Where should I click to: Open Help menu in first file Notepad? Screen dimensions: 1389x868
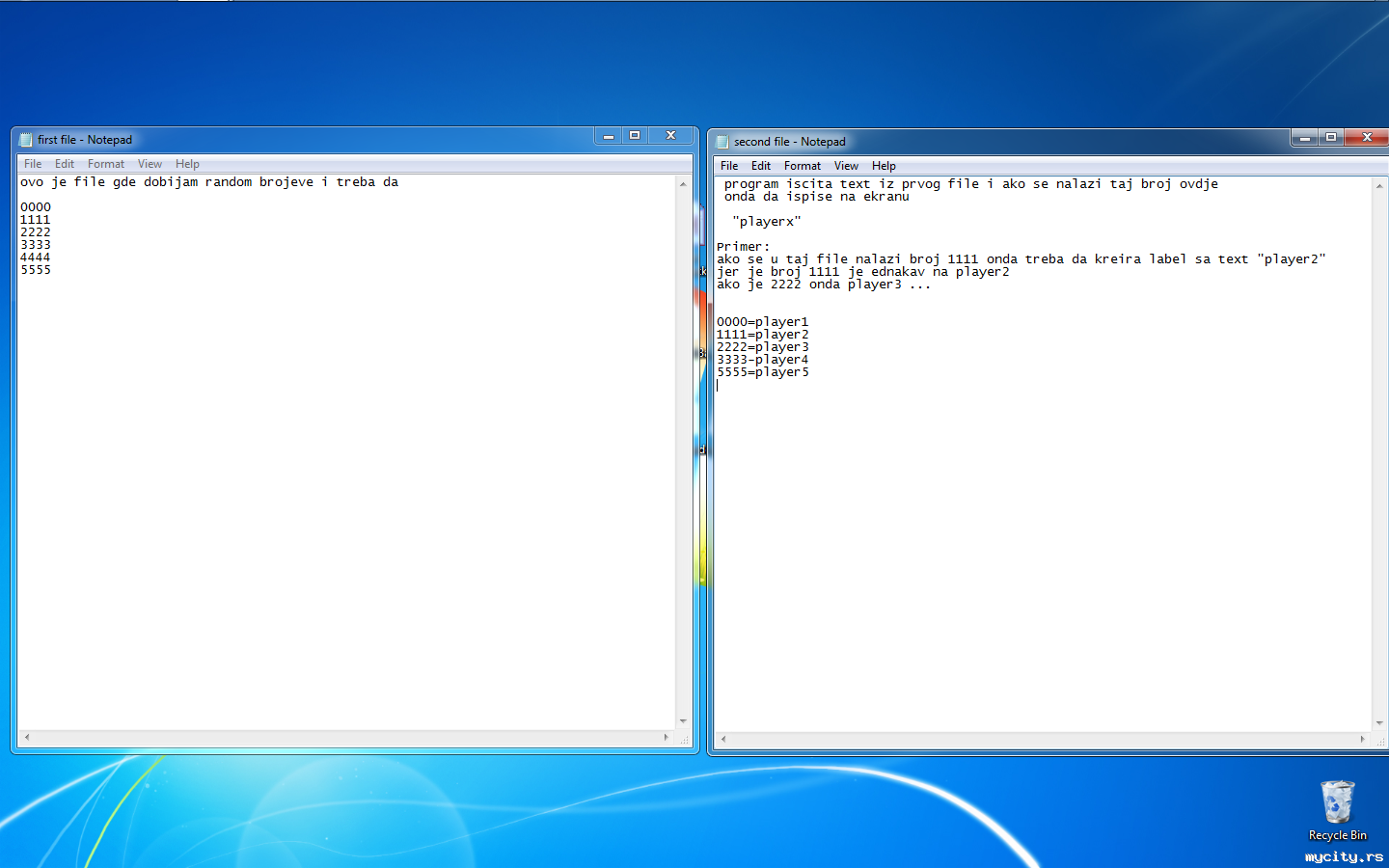click(187, 164)
